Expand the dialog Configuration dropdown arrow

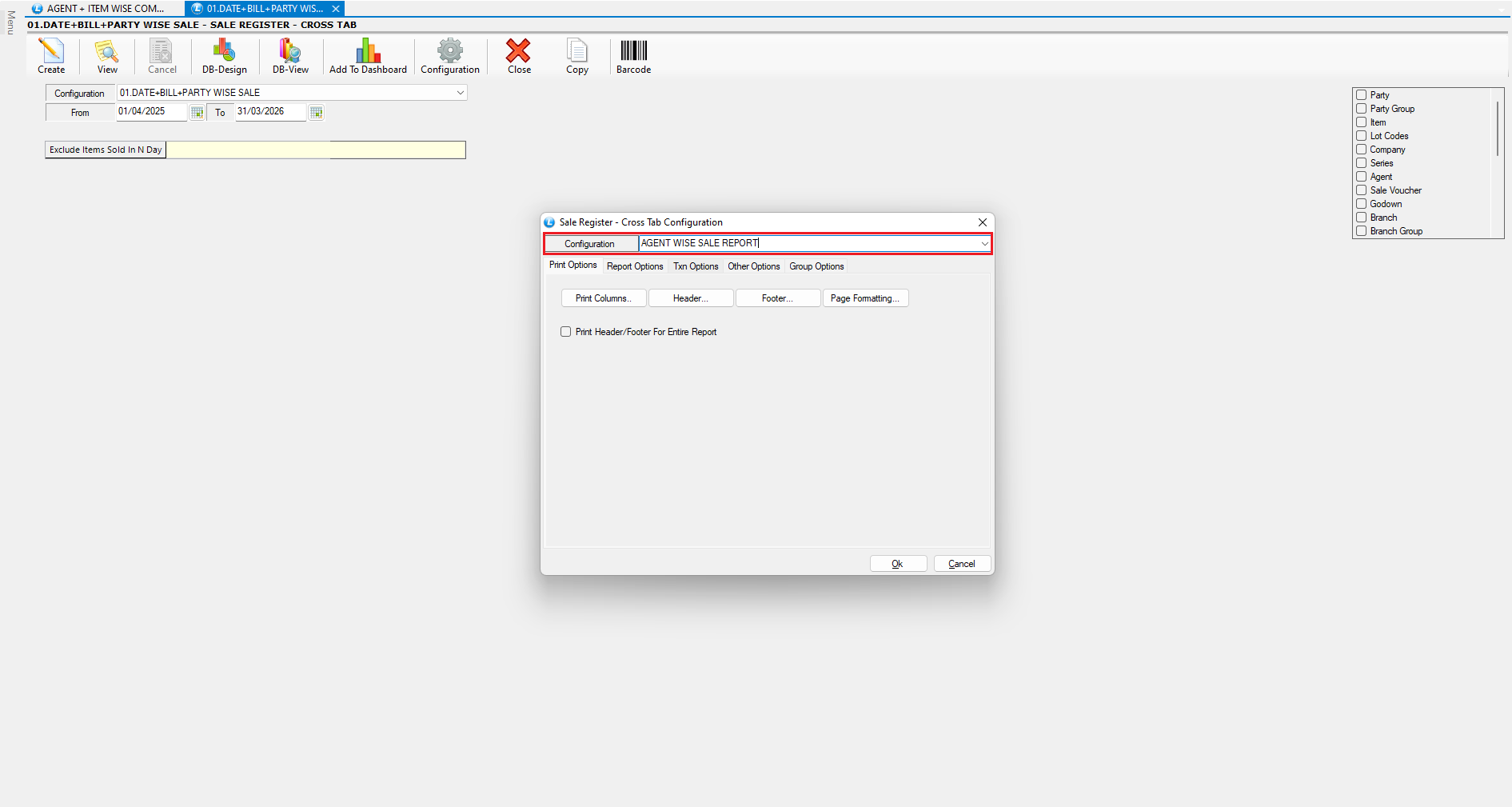983,244
